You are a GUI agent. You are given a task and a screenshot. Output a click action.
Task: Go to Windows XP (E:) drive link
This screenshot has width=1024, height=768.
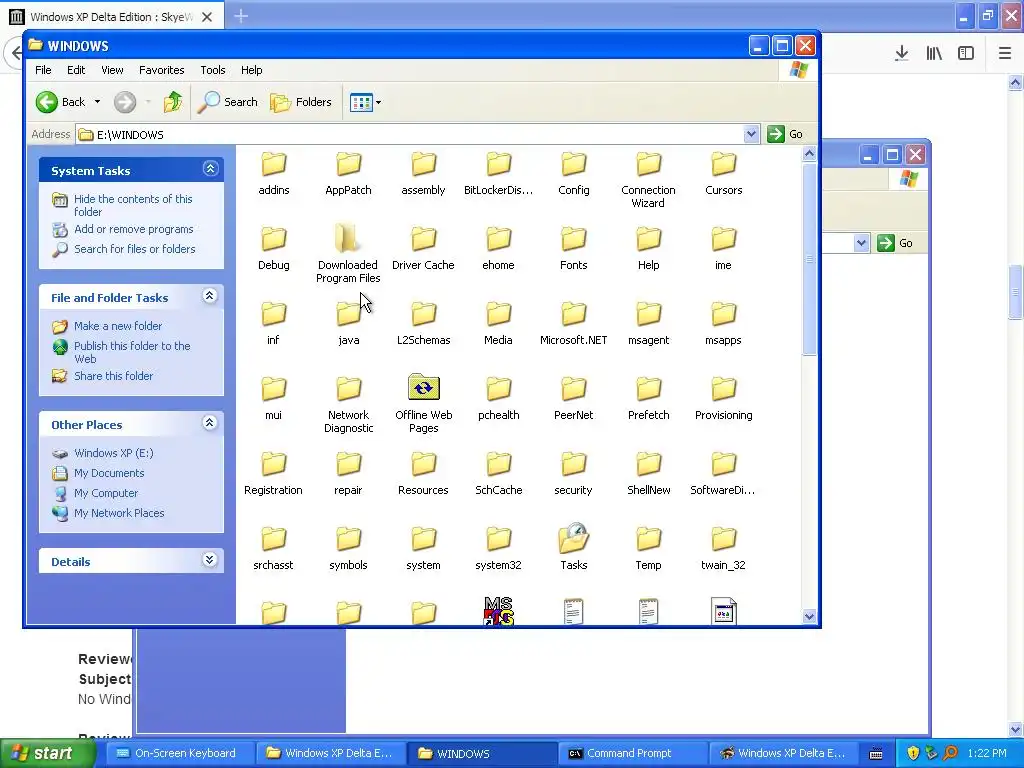[114, 453]
